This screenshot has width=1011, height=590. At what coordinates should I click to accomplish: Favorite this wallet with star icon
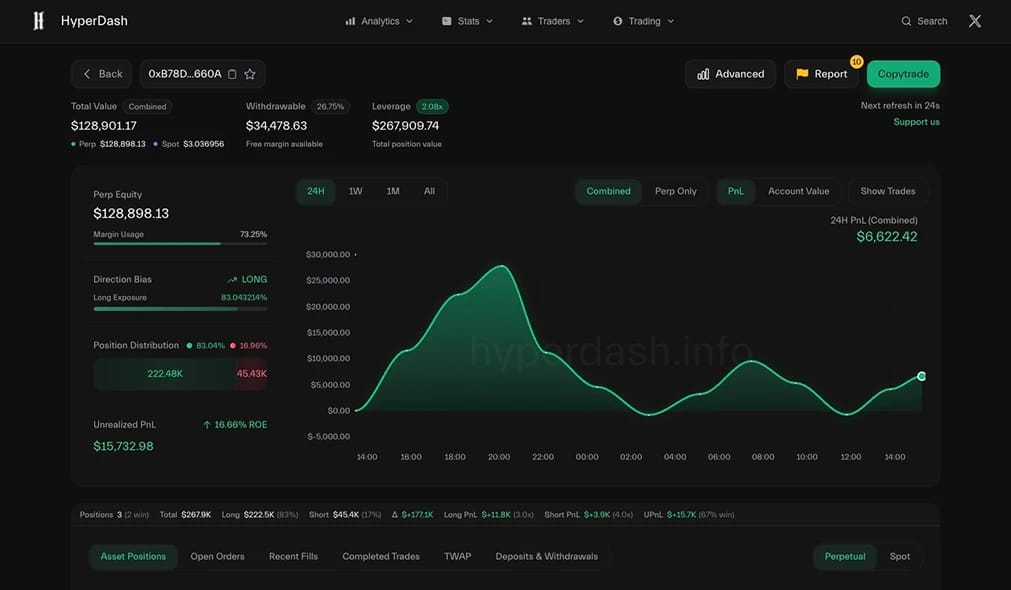tap(250, 74)
